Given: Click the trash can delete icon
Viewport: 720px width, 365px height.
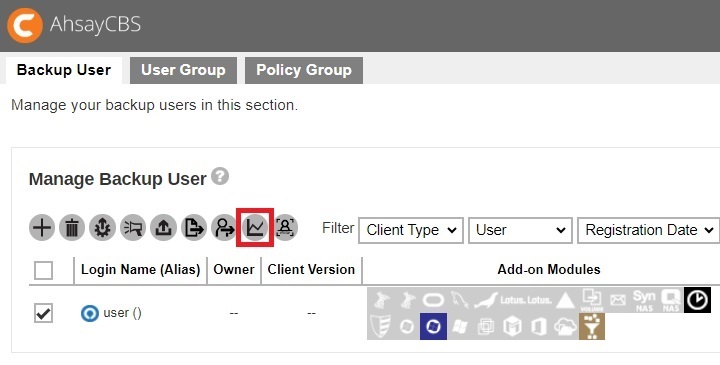Looking at the screenshot, I should 72,228.
